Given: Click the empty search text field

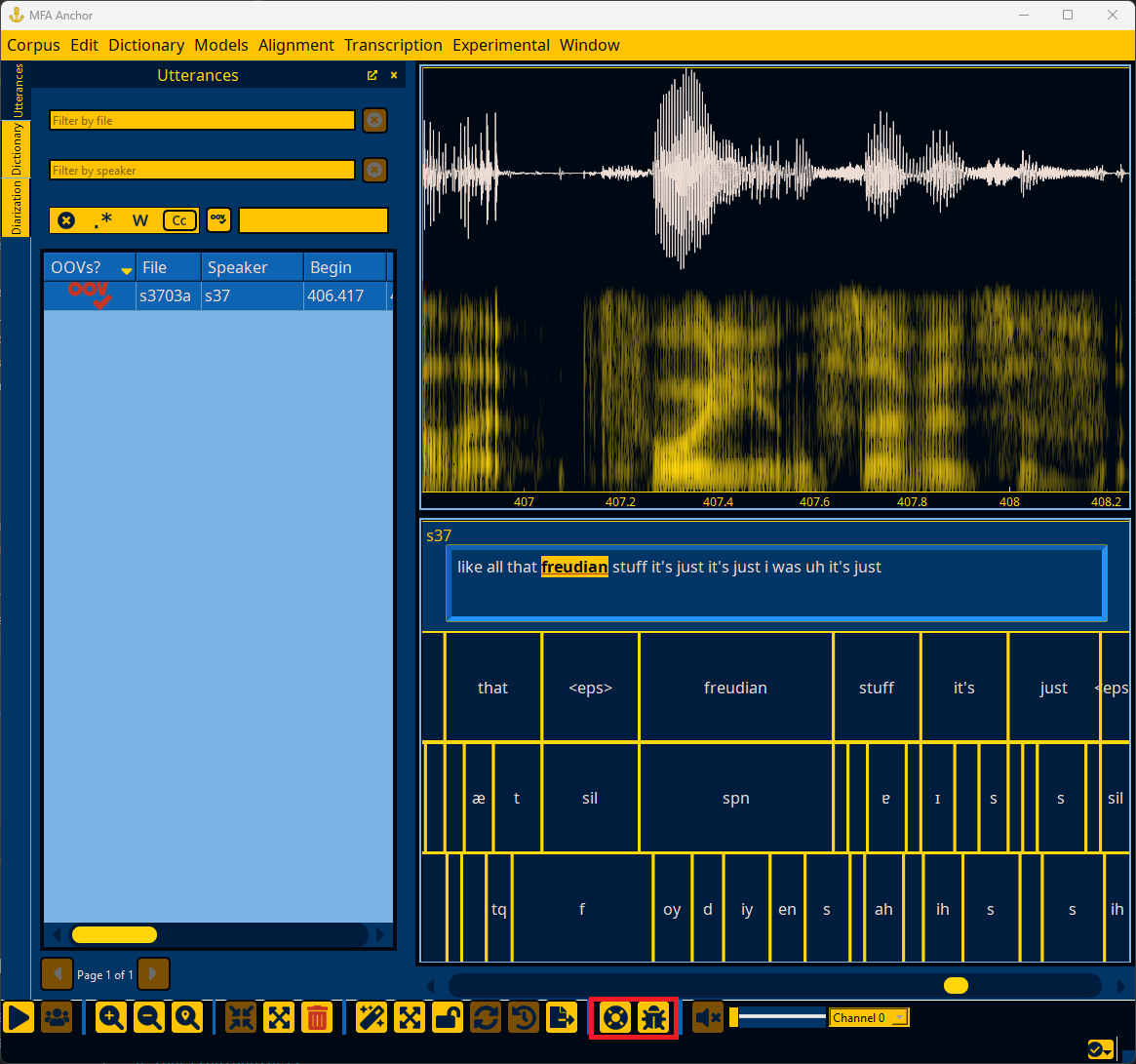Looking at the screenshot, I should click(314, 220).
